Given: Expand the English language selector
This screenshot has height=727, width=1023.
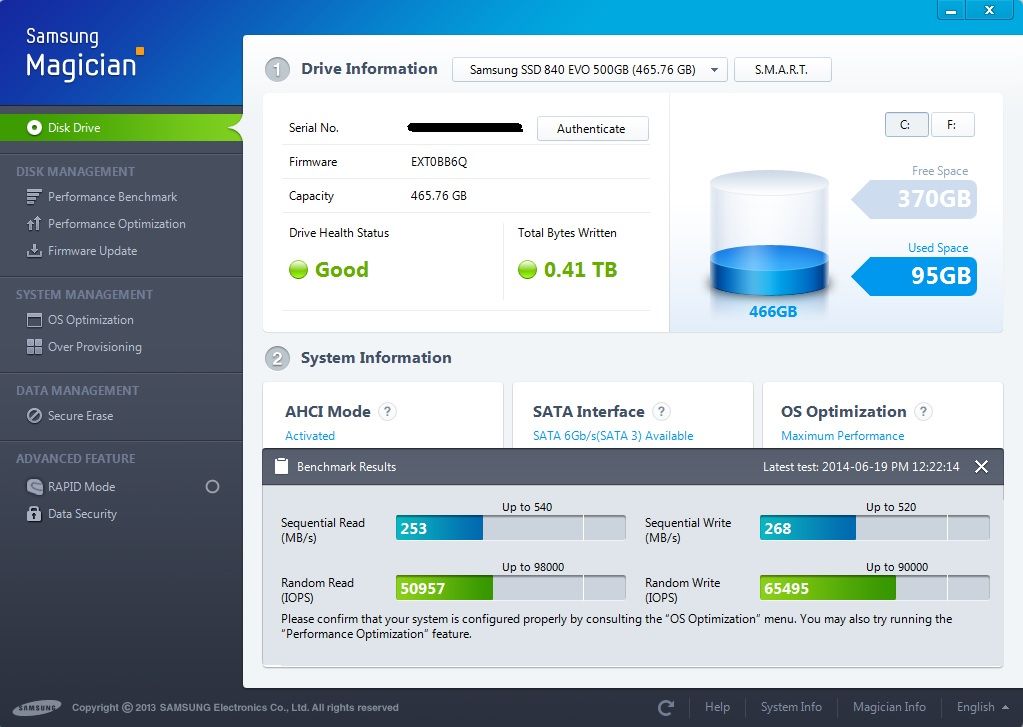Looking at the screenshot, I should coord(981,707).
